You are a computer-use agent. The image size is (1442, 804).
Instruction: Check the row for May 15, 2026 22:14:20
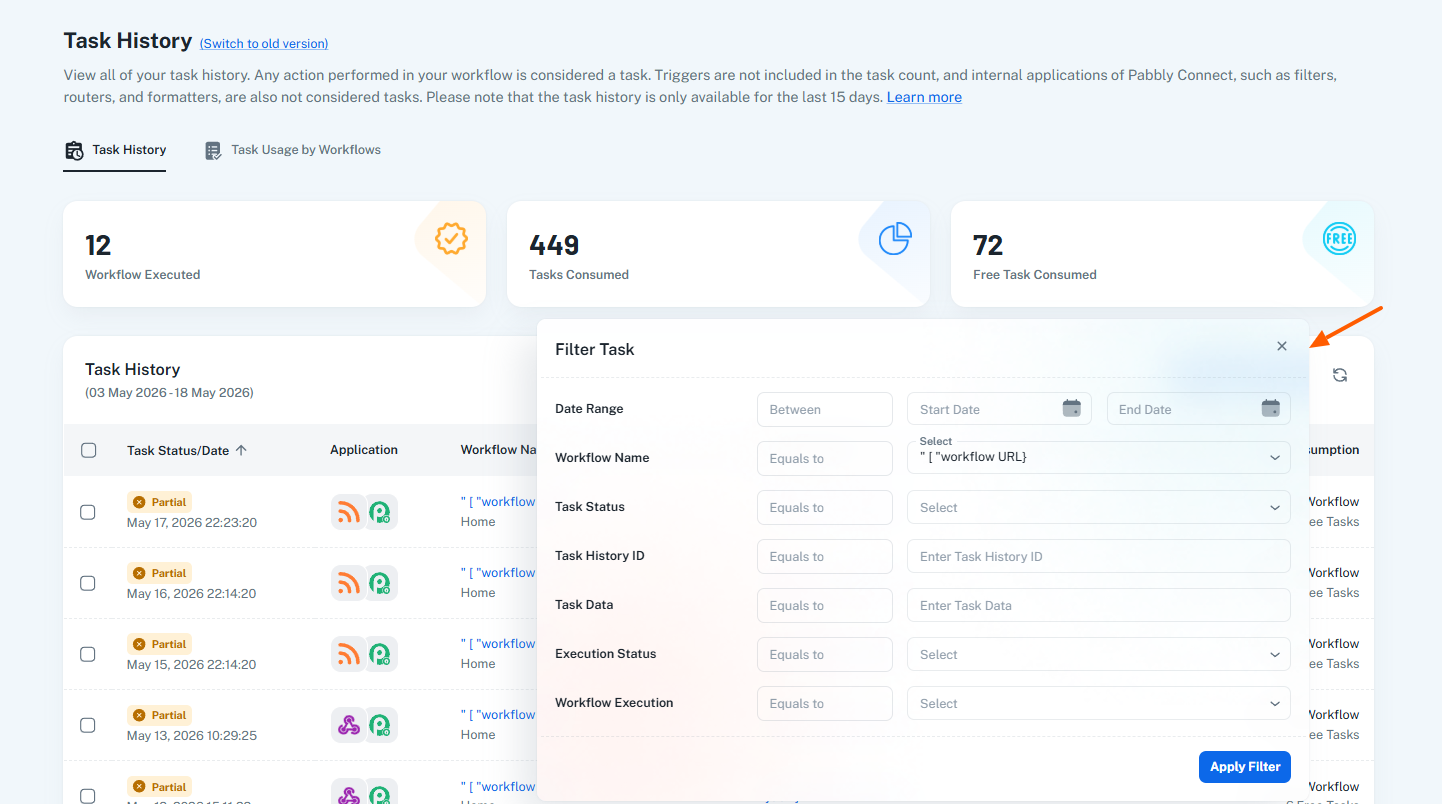pos(88,654)
